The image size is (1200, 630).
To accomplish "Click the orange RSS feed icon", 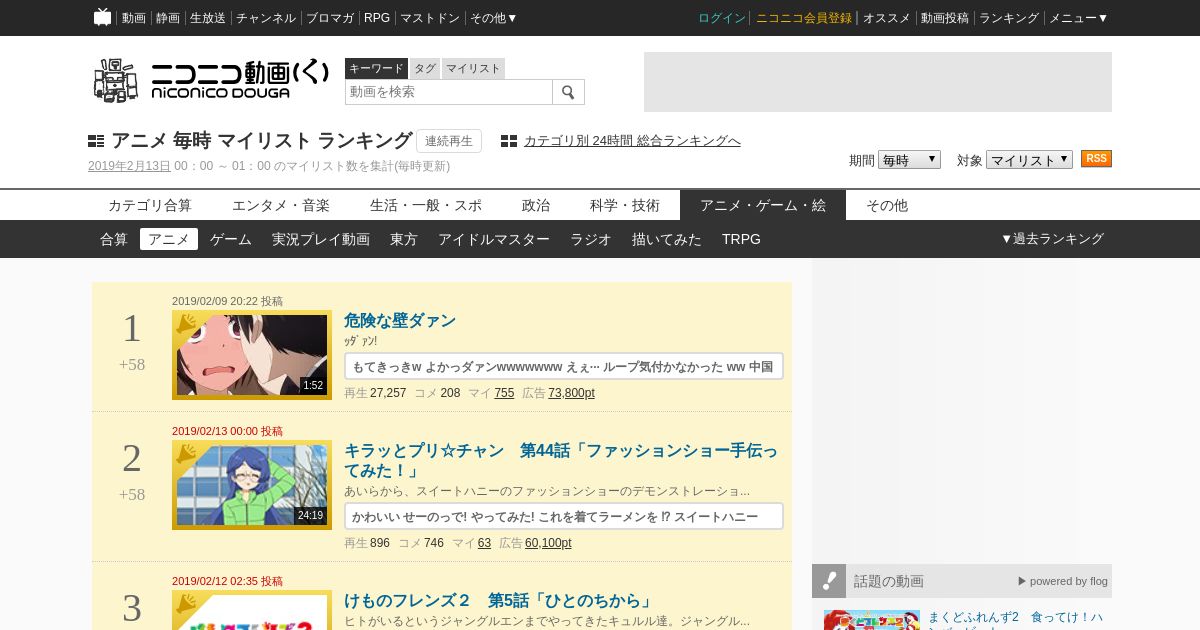I will pyautogui.click(x=1096, y=159).
